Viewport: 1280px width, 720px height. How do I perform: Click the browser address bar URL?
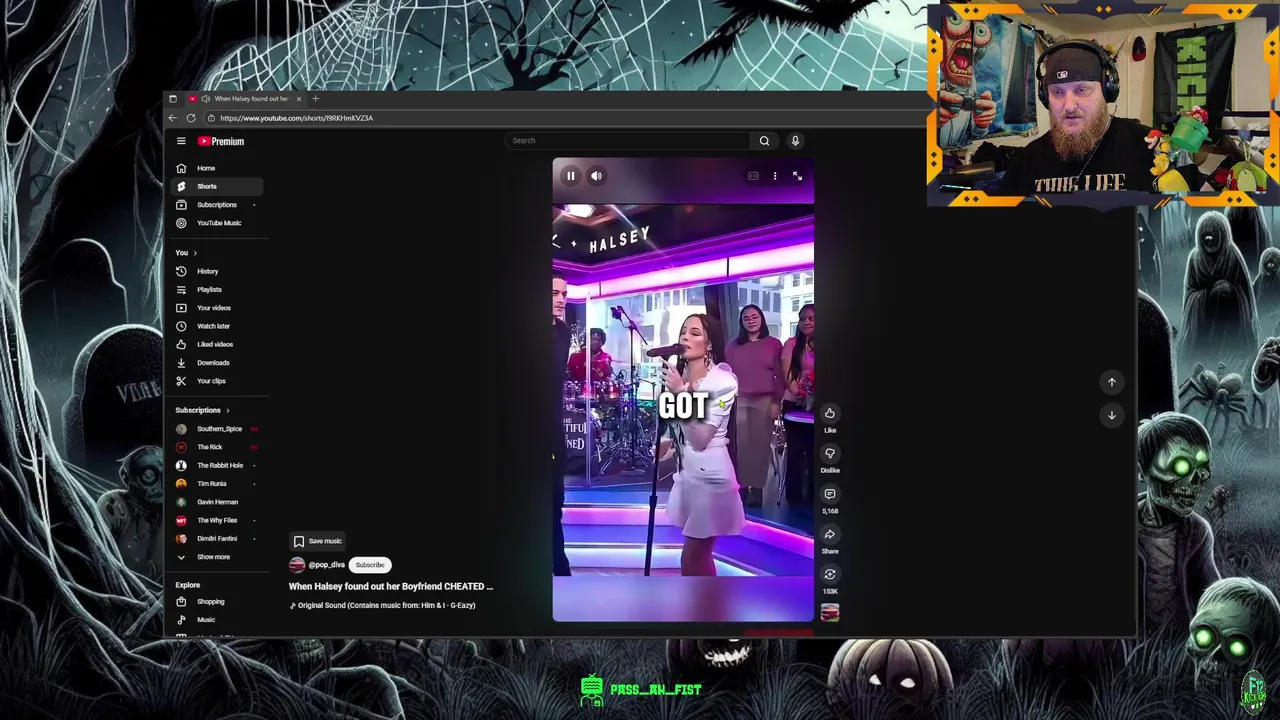pyautogui.click(x=296, y=118)
